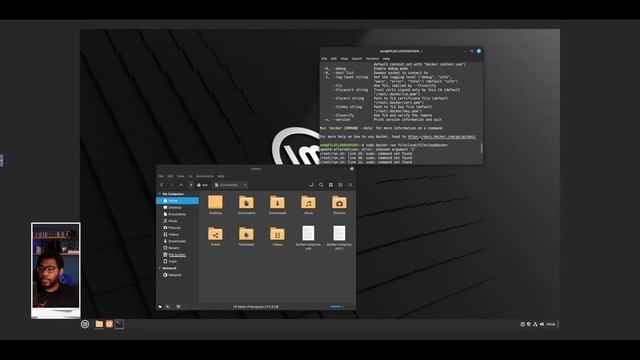Open the file manager Bookmarks menu
640x360 pixels.
pos(205,176)
